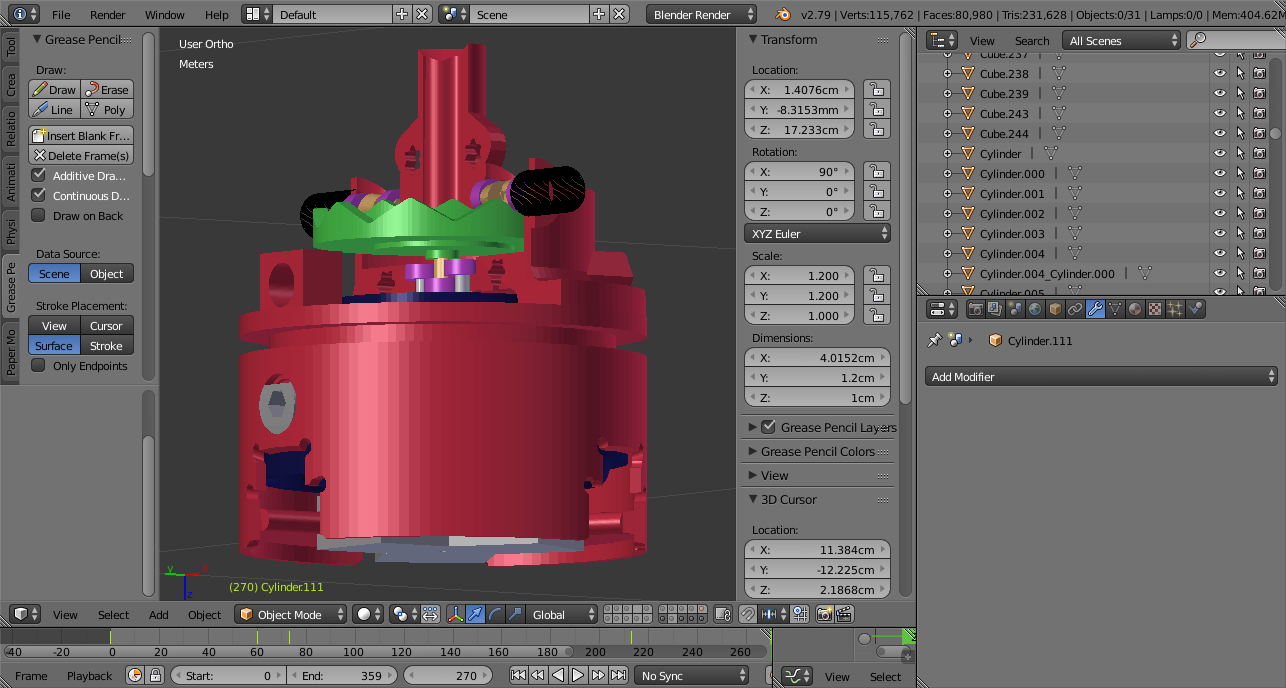
Task: Open the Help menu
Action: (217, 14)
